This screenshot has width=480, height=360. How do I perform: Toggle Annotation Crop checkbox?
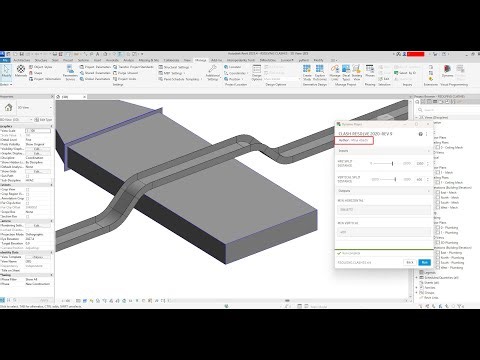(x=28, y=198)
